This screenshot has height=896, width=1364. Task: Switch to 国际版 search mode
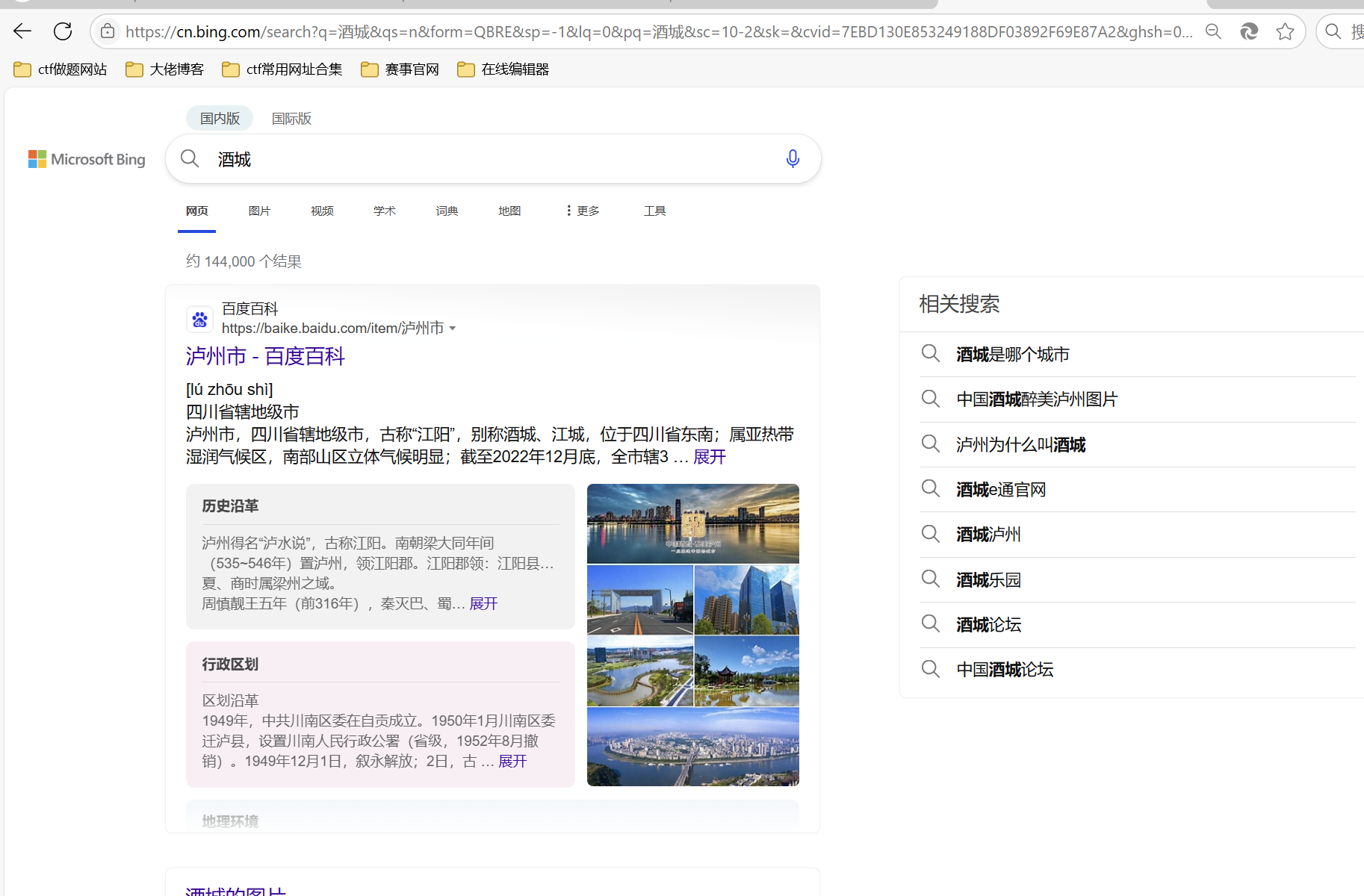tap(291, 118)
